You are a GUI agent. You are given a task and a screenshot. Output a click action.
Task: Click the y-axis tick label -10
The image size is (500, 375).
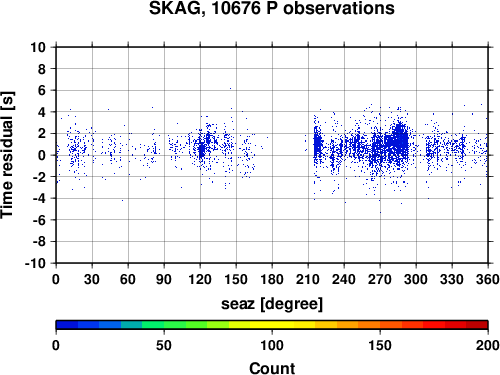coord(35,263)
